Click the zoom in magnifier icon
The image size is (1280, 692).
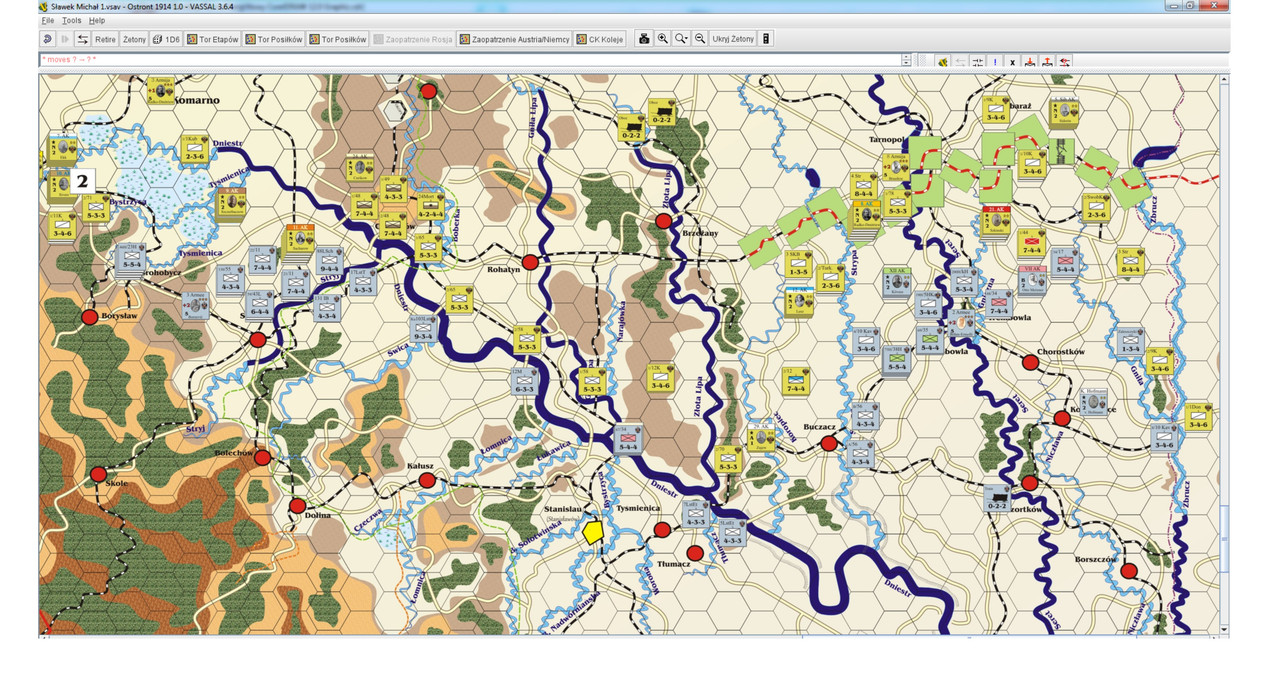663,39
